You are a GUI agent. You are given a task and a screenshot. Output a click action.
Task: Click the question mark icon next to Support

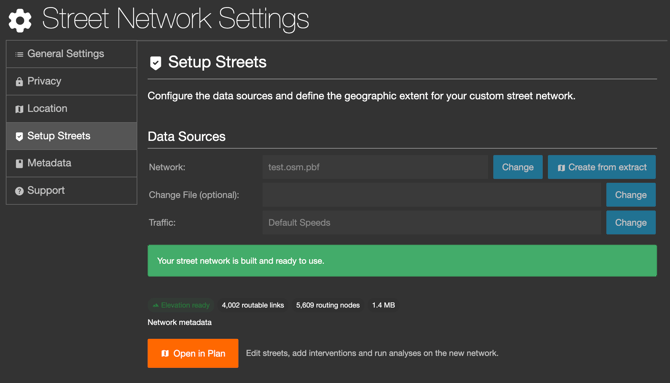[19, 191]
